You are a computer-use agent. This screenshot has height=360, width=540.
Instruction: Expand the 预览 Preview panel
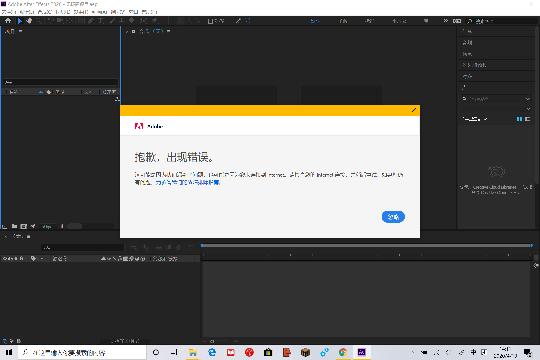coord(467,54)
